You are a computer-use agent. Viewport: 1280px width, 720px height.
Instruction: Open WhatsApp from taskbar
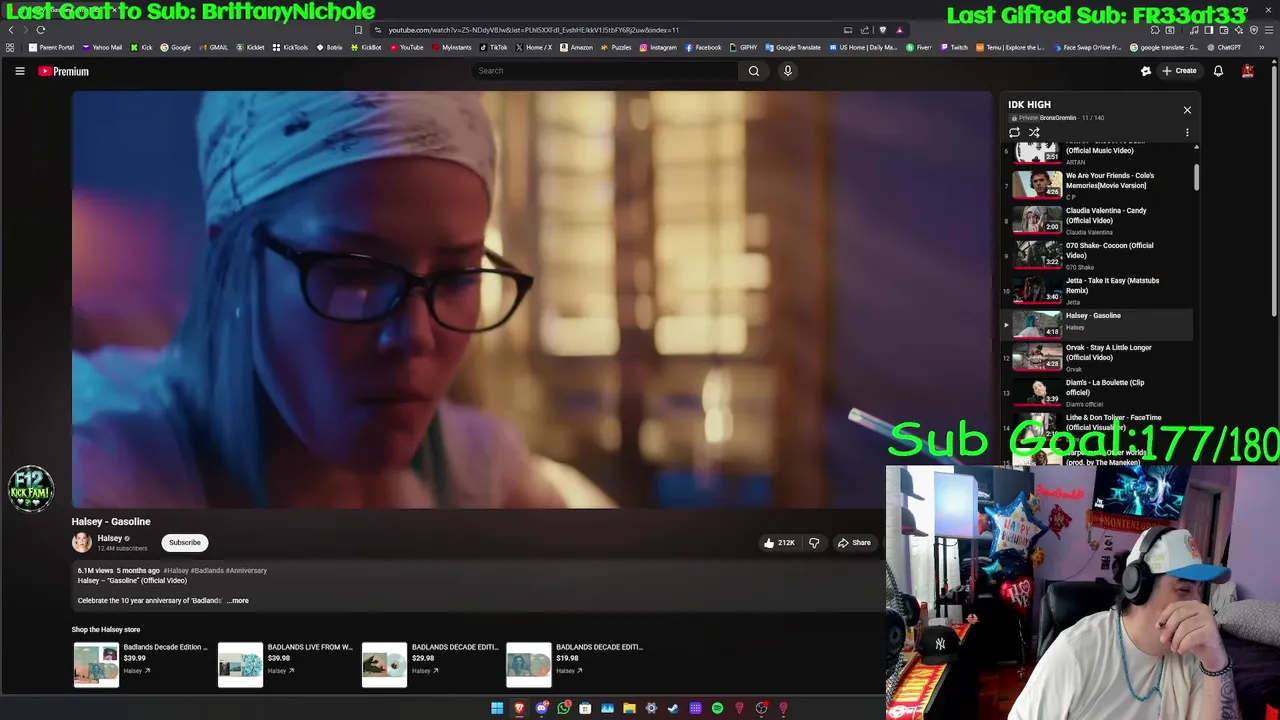[x=564, y=708]
